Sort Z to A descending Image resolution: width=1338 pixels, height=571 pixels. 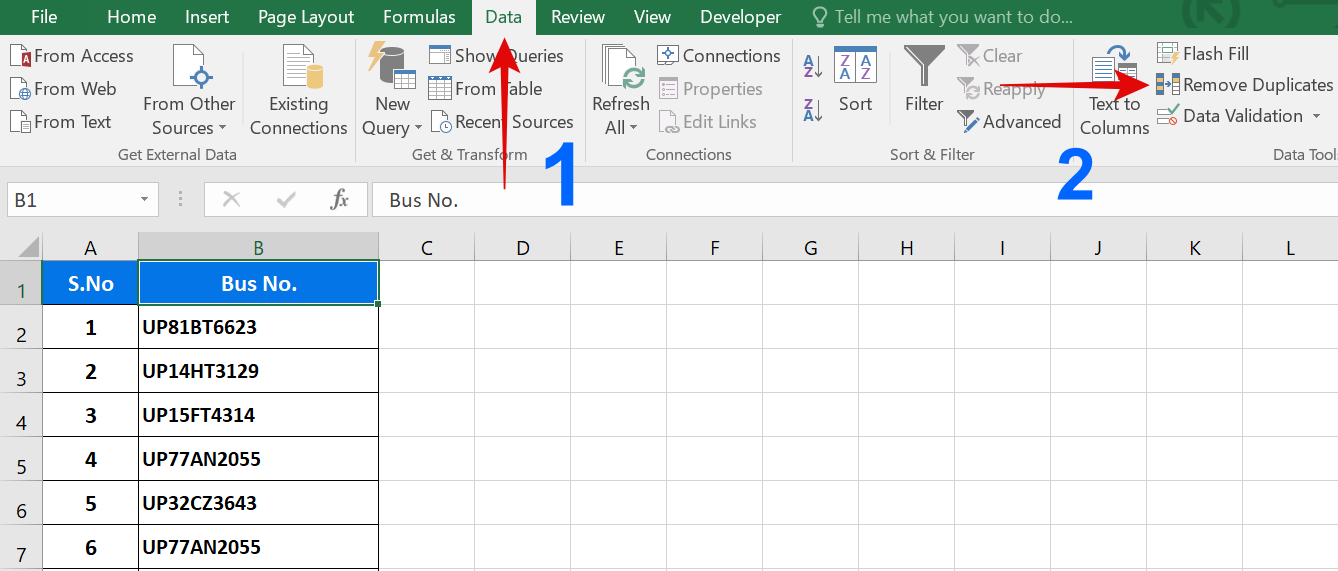tap(813, 109)
